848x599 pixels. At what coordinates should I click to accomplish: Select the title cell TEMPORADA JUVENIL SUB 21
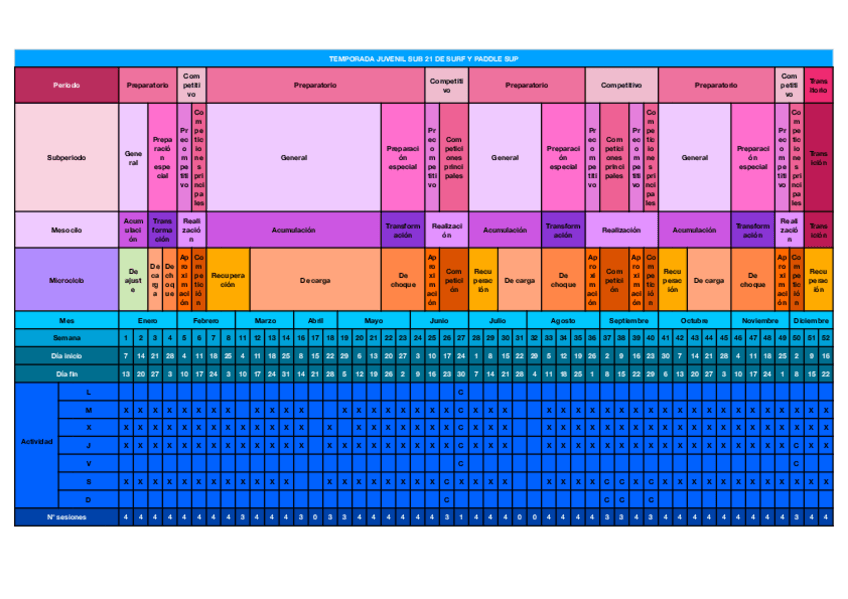(423, 58)
